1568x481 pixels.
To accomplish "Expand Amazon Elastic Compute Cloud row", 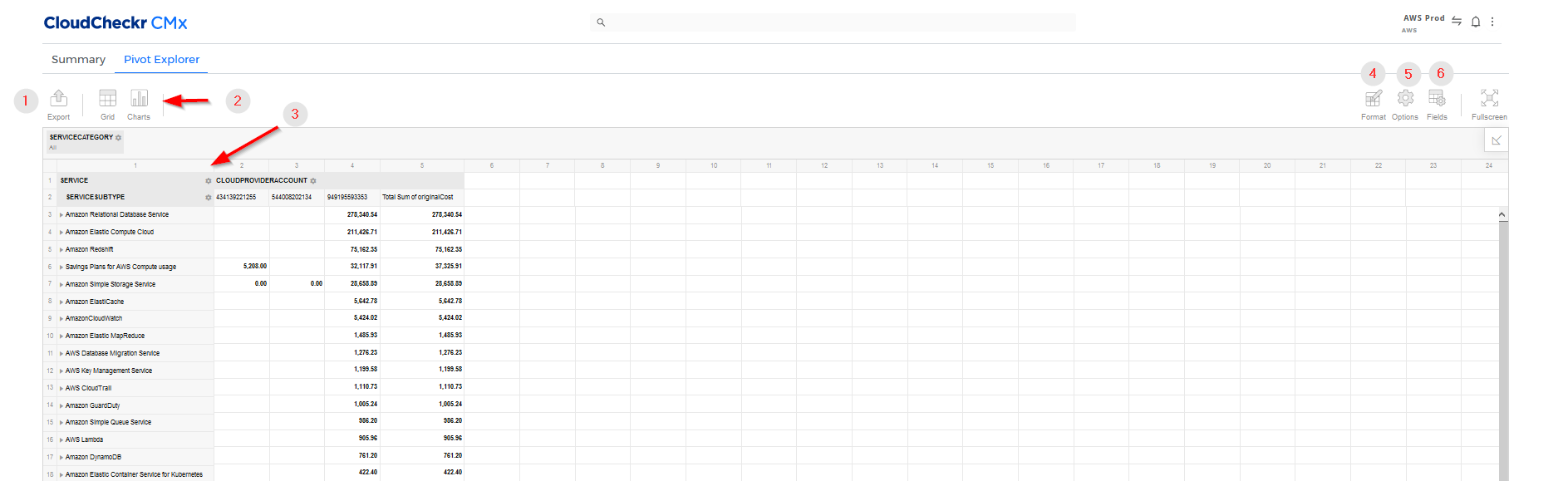I will coord(61,233).
